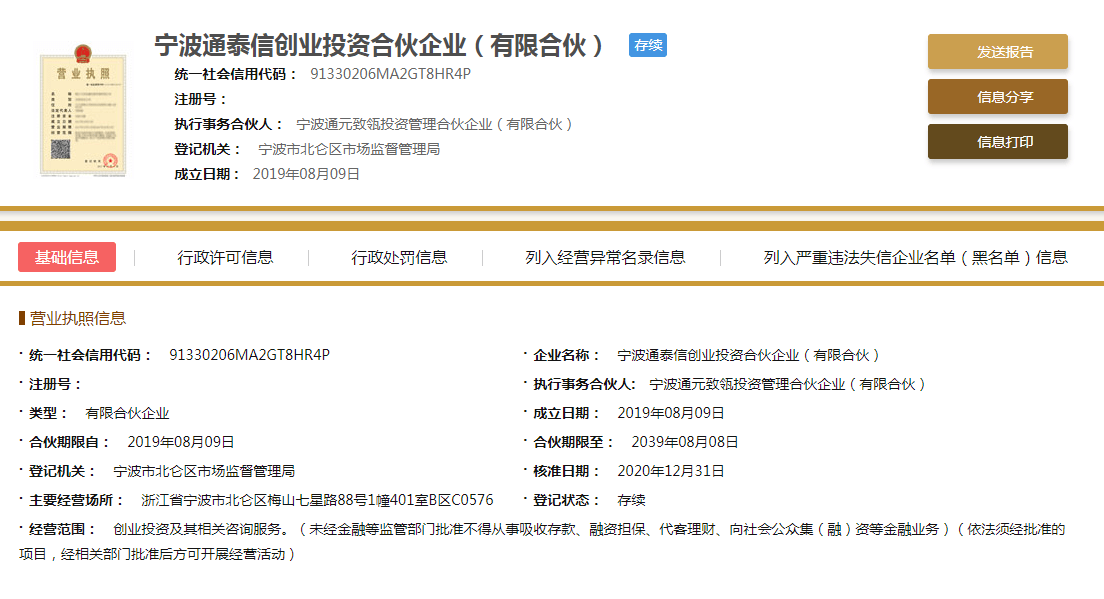Click the 存续 status badge
This screenshot has height=599, width=1104.
pos(647,45)
